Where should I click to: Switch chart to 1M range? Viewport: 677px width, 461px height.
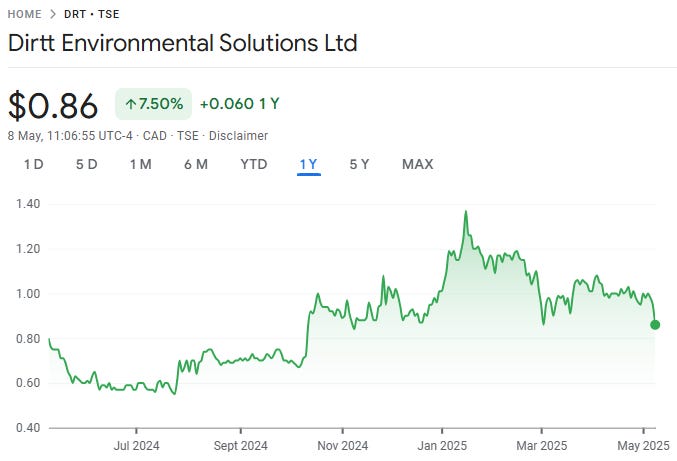click(x=141, y=164)
